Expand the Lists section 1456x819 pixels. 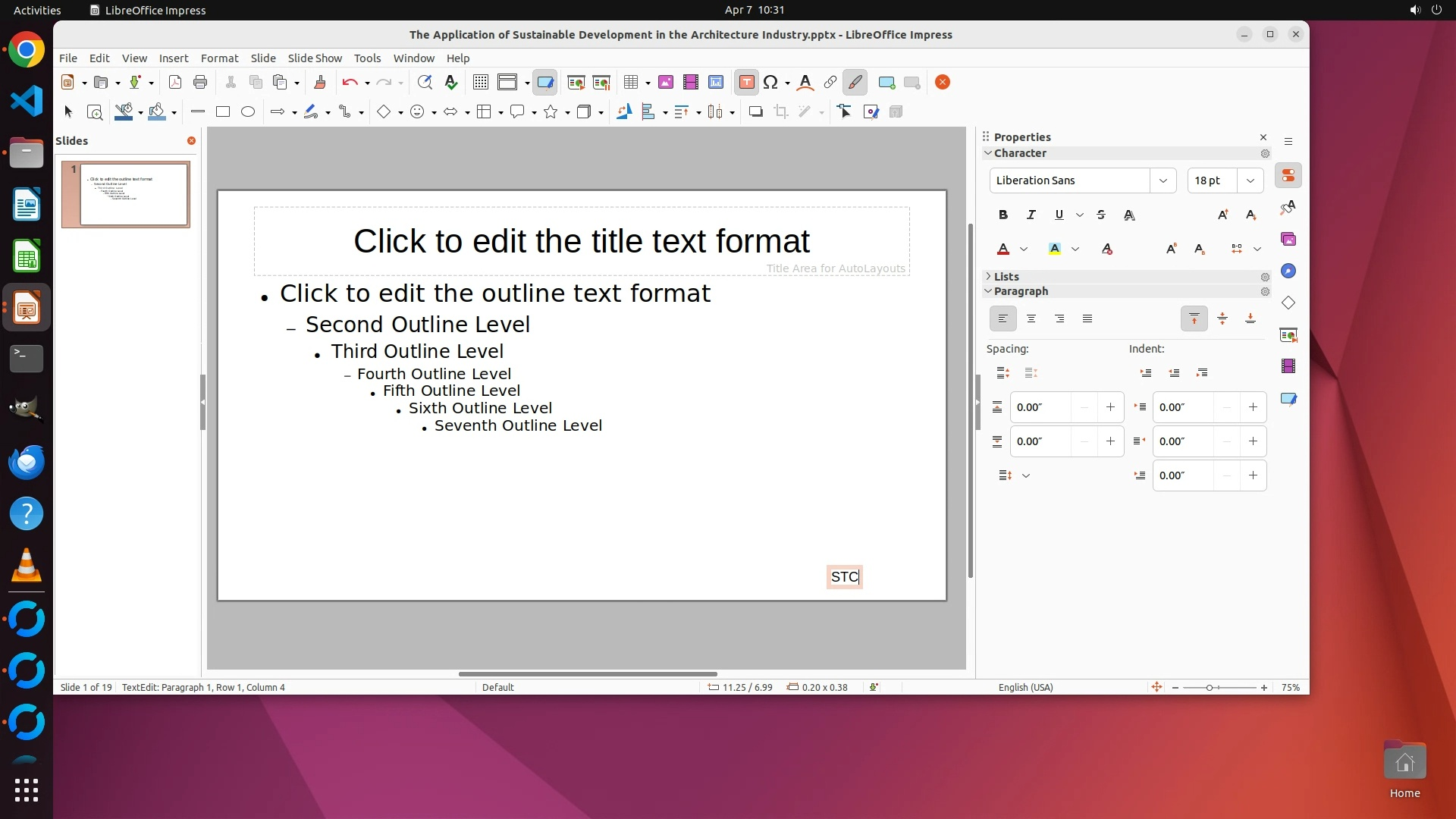click(x=1006, y=277)
